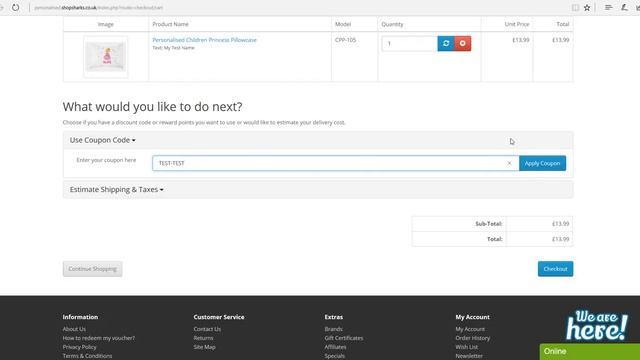Image resolution: width=640 pixels, height=360 pixels.
Task: Open Specials footer link
Action: (x=335, y=356)
